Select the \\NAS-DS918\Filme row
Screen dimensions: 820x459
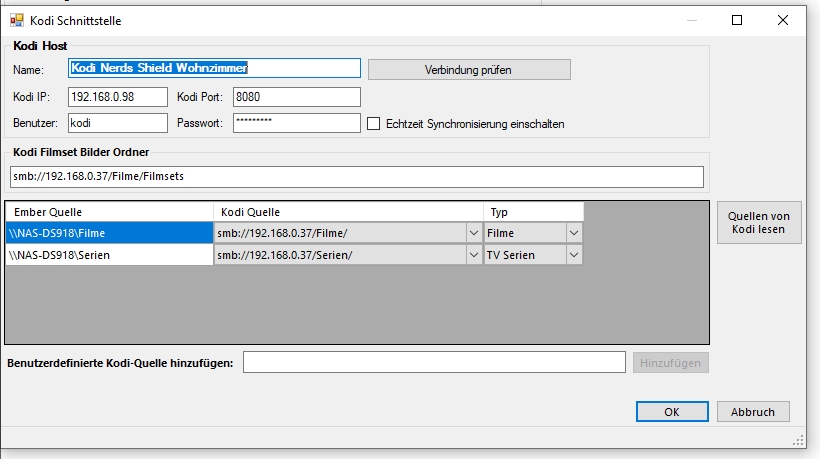[109, 233]
